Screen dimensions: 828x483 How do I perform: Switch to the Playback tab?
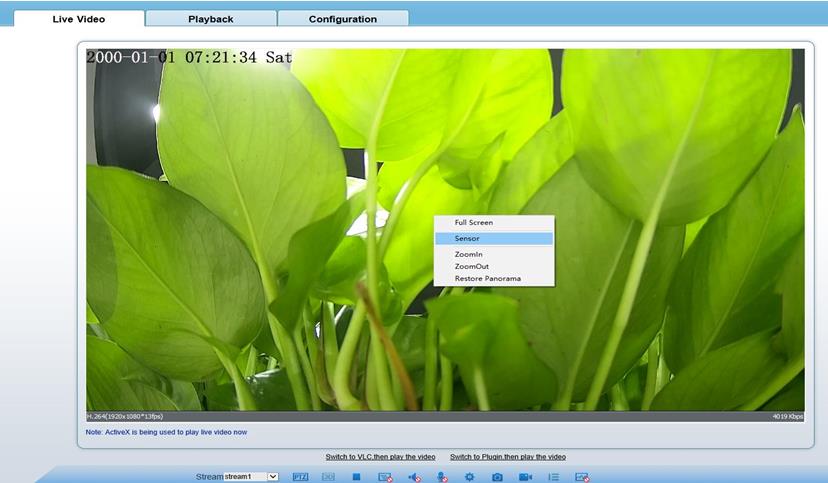point(210,19)
